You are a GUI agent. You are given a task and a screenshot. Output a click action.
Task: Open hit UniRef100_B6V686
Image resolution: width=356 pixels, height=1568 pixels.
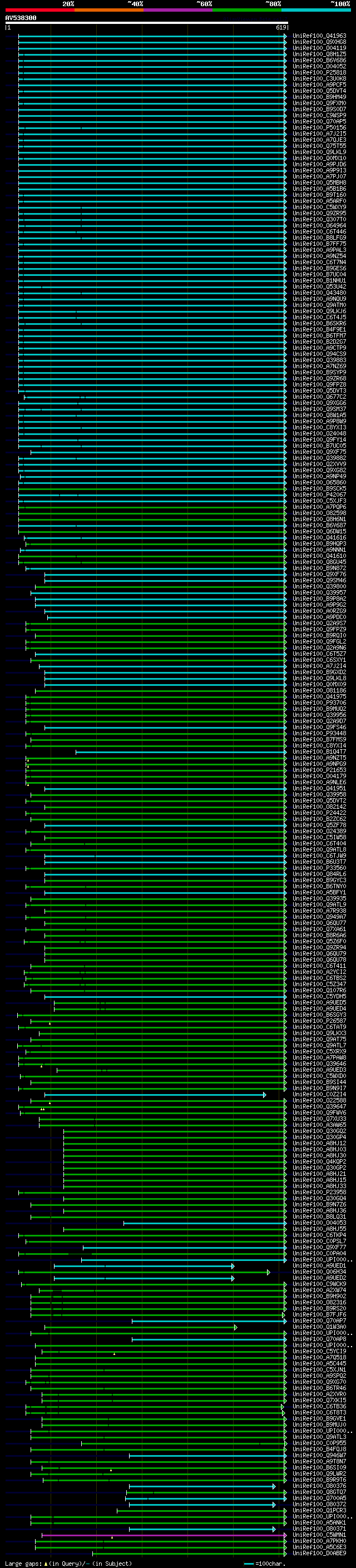point(319,60)
